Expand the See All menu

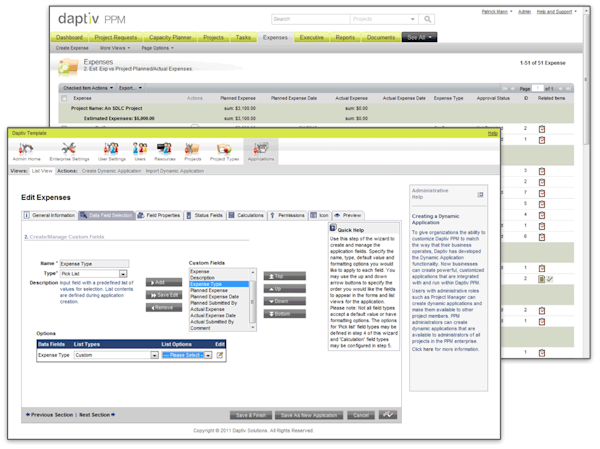pyautogui.click(x=419, y=37)
